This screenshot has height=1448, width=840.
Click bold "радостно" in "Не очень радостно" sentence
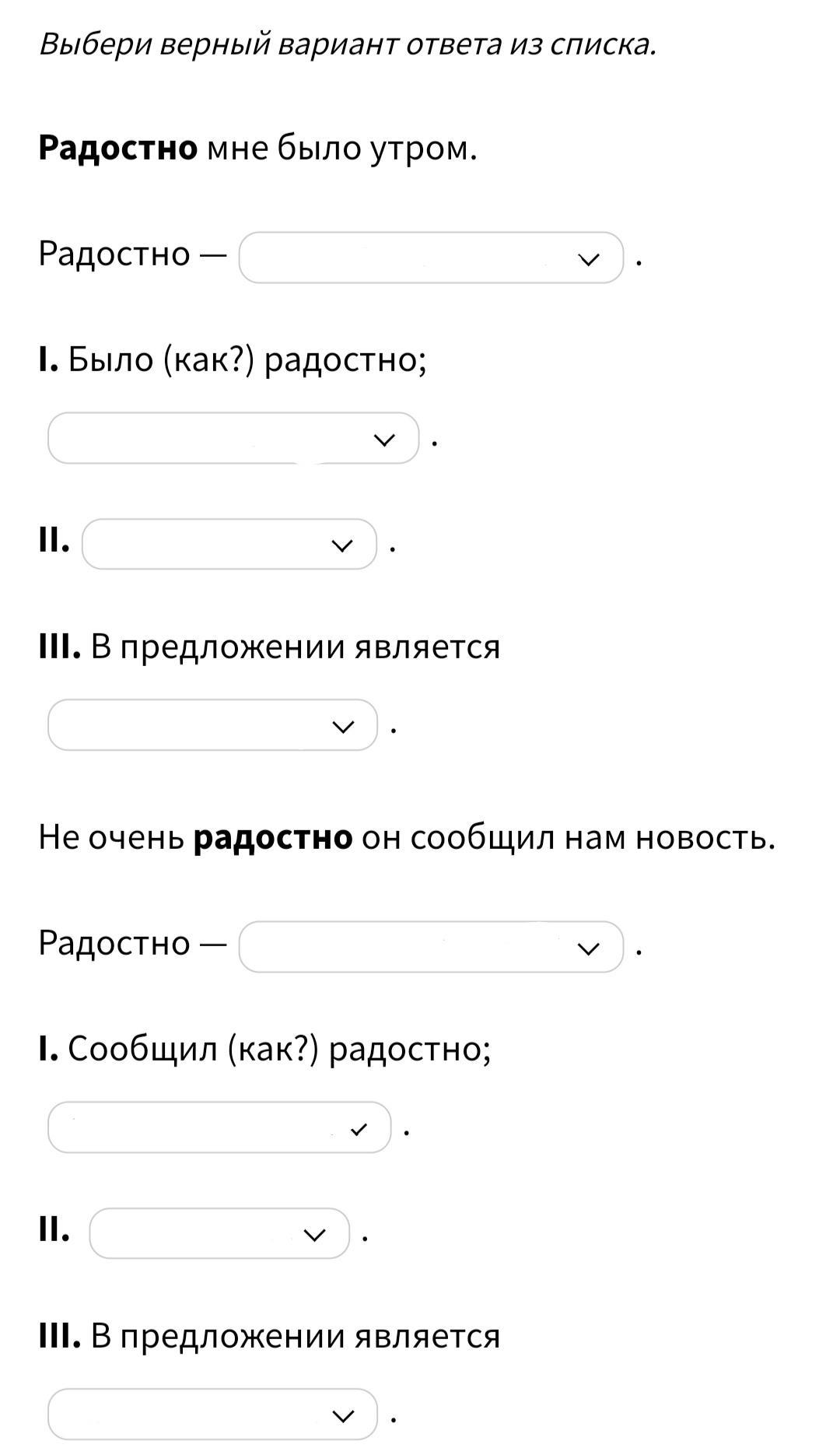(x=273, y=837)
